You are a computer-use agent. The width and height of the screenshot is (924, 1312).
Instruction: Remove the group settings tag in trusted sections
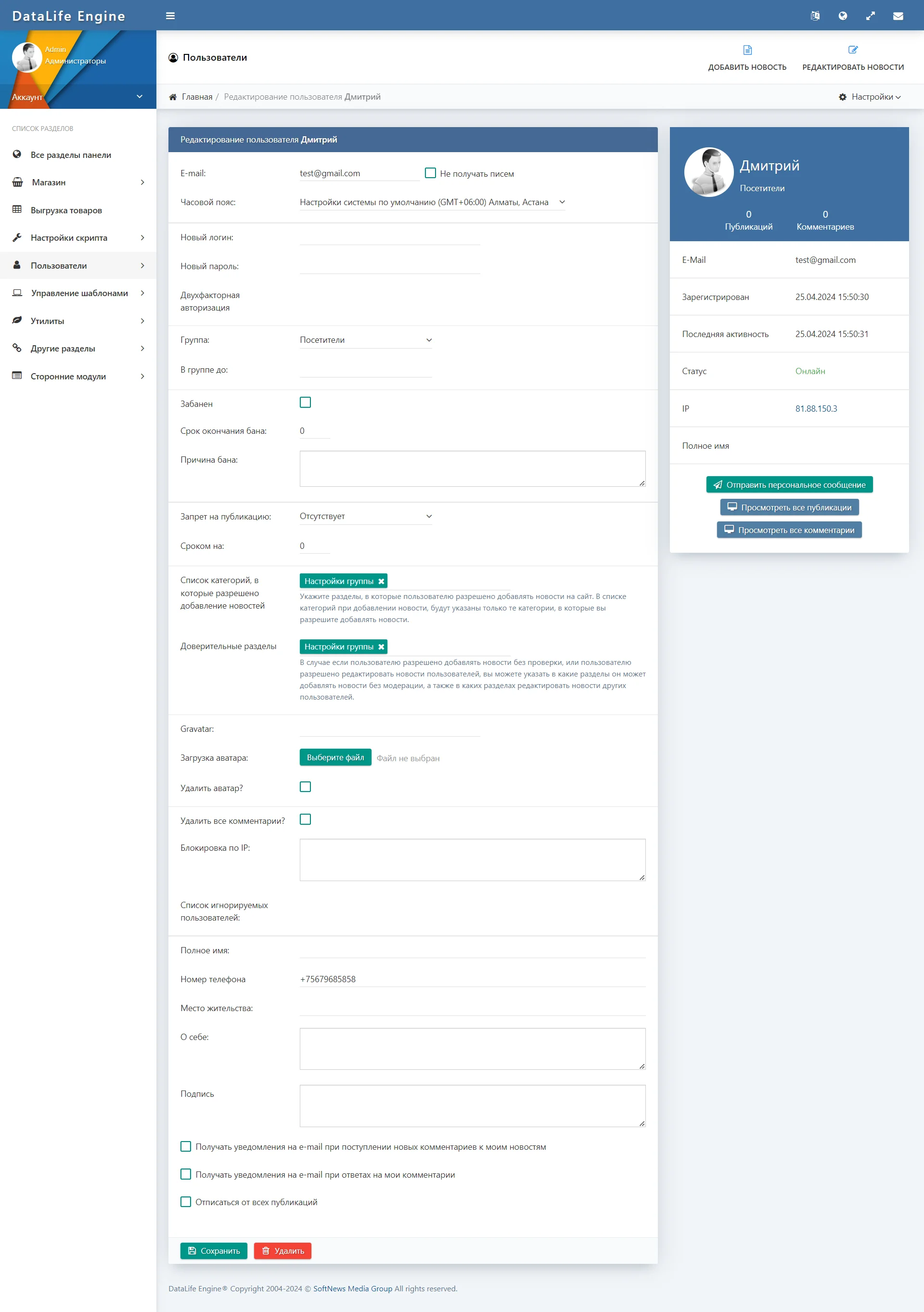tap(381, 647)
